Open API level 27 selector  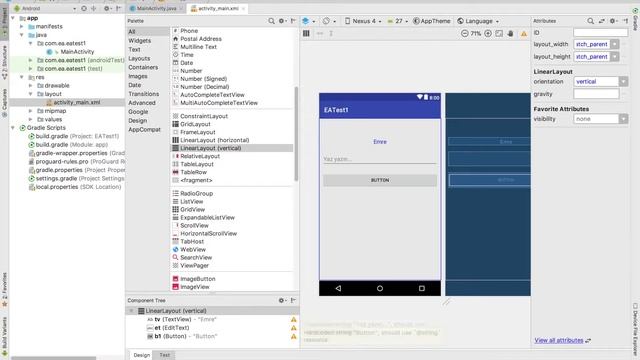(397, 21)
